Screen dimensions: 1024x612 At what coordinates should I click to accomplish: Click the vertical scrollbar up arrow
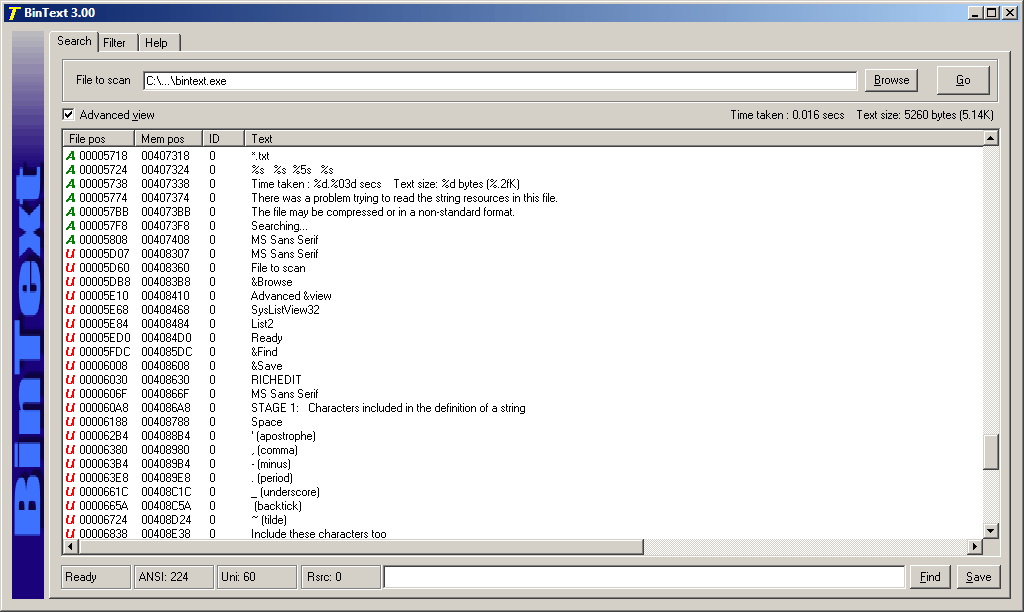tap(991, 138)
